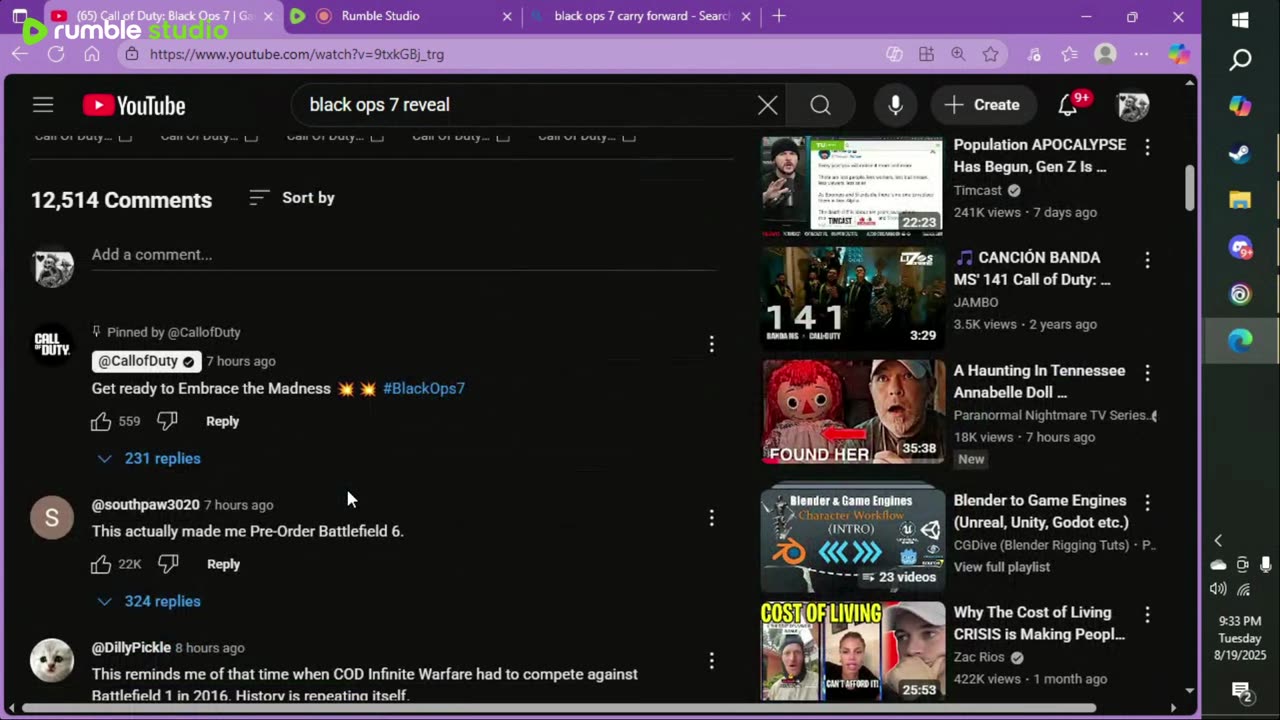This screenshot has height=720, width=1280.
Task: Go to the Edge home page button
Action: click(92, 54)
